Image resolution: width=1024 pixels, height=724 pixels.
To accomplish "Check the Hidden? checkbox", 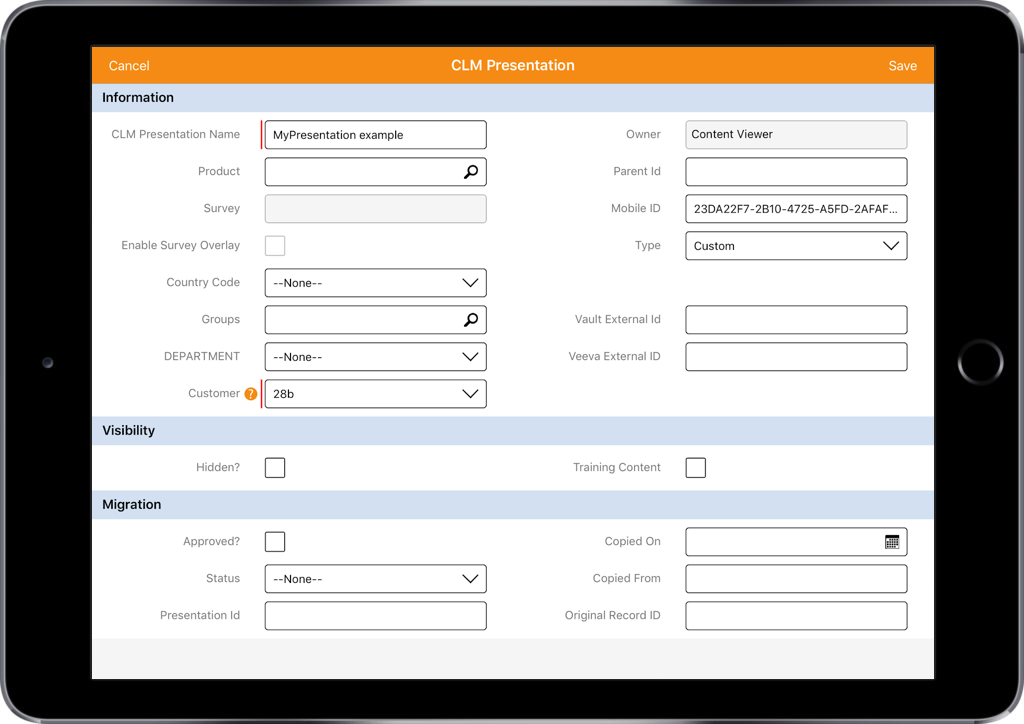I will pos(275,467).
